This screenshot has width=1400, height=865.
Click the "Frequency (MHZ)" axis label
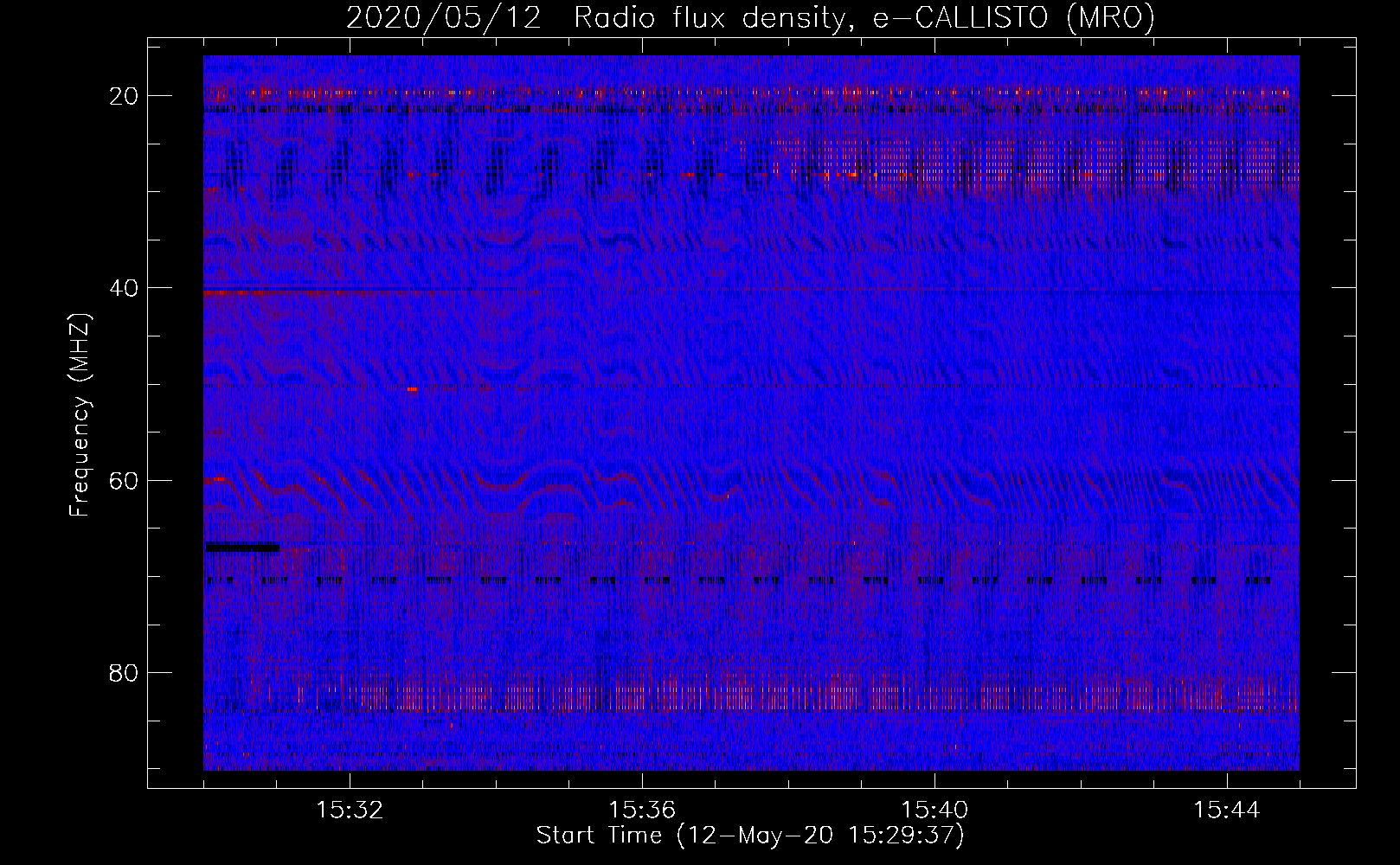tap(80, 414)
